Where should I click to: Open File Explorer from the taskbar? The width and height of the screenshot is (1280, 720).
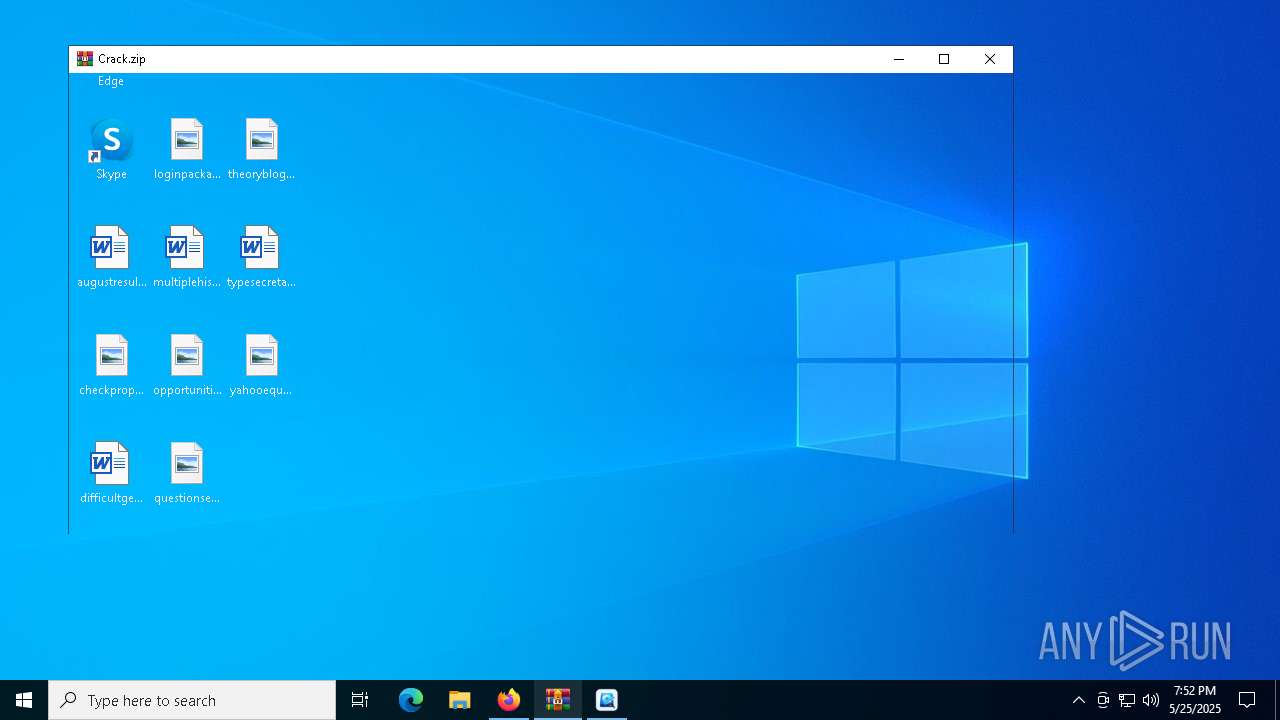pos(460,700)
